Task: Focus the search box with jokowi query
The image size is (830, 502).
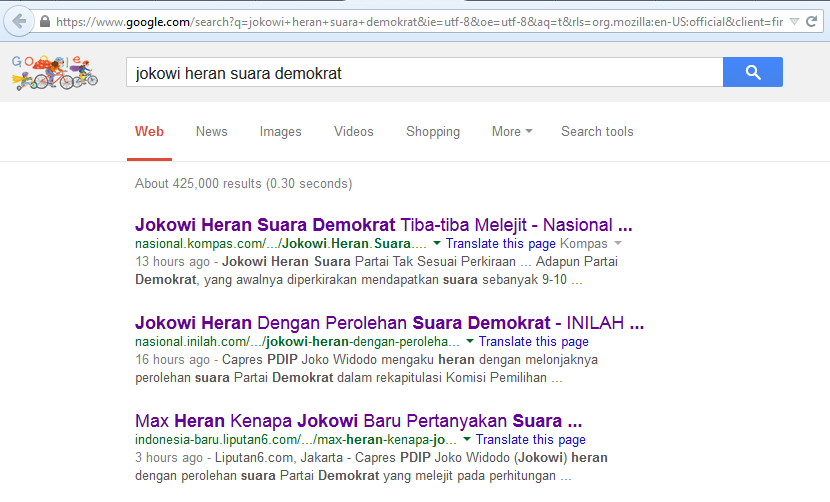Action: click(425, 72)
